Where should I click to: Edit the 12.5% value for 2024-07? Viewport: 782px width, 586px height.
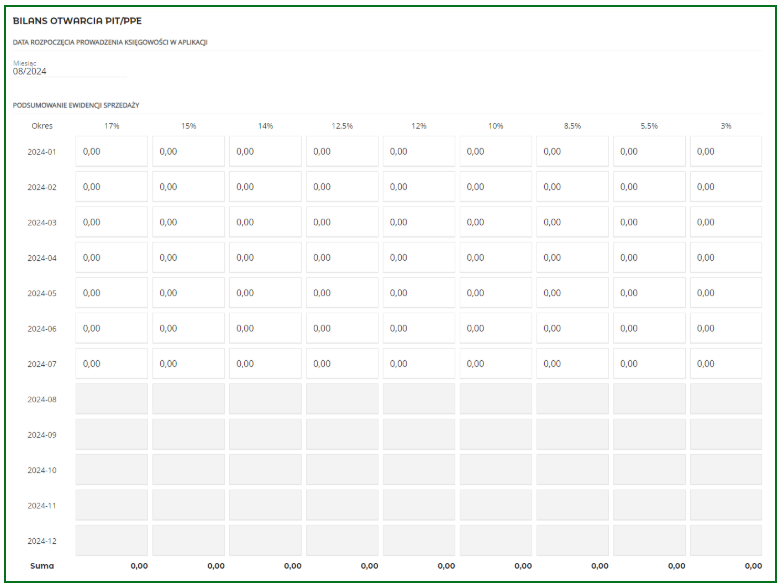[x=342, y=364]
